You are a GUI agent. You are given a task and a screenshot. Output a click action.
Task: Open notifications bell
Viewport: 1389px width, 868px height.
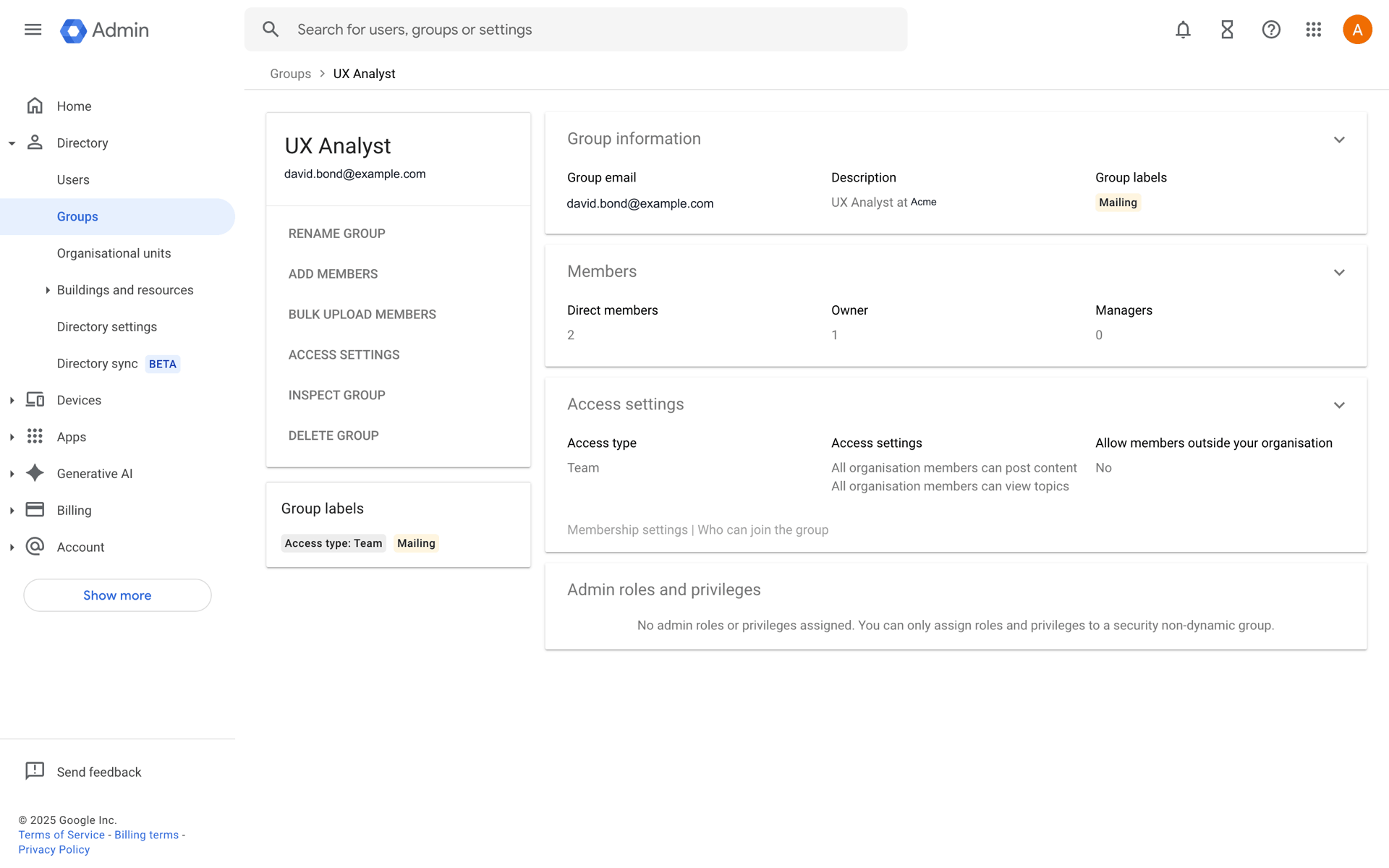[x=1183, y=30]
